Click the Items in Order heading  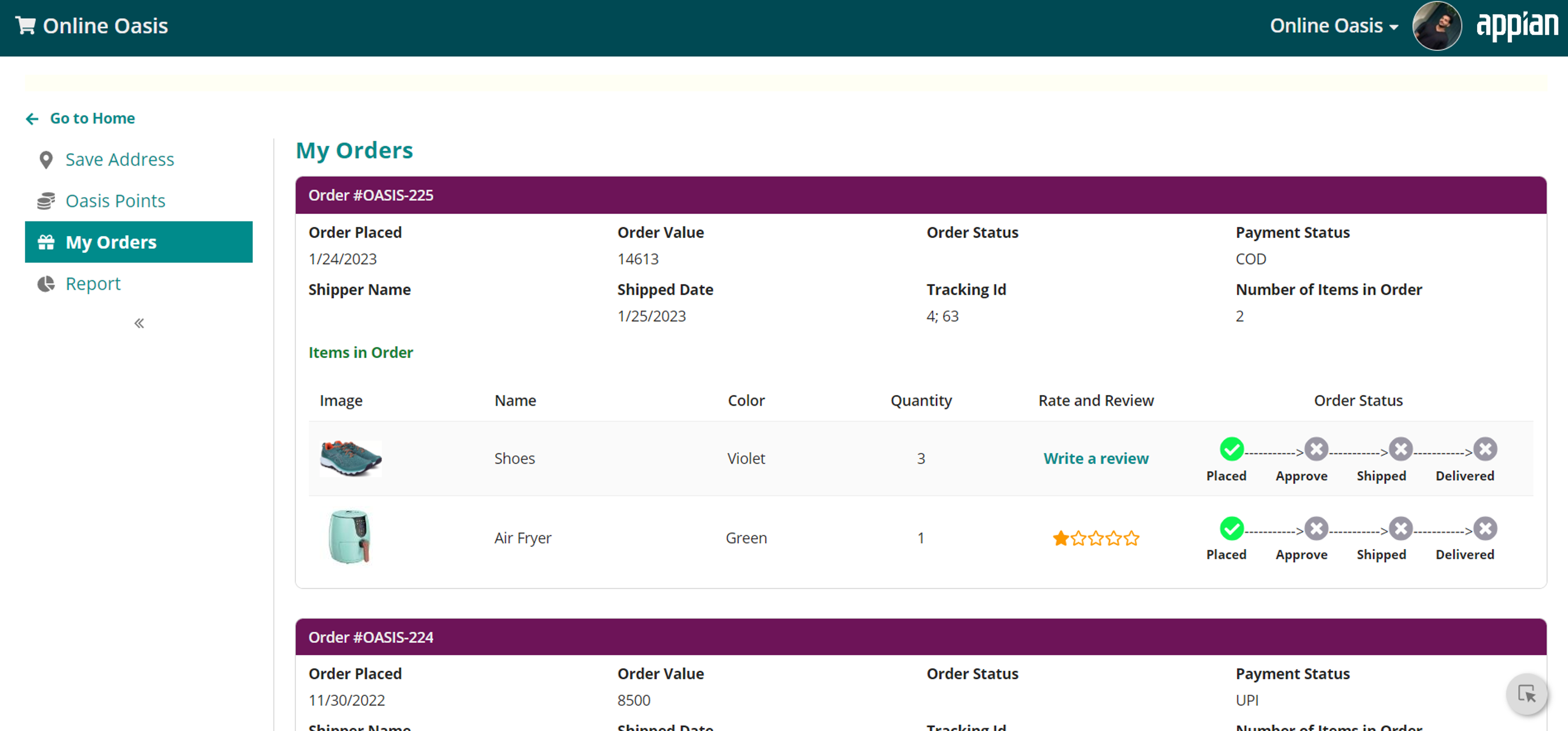361,352
